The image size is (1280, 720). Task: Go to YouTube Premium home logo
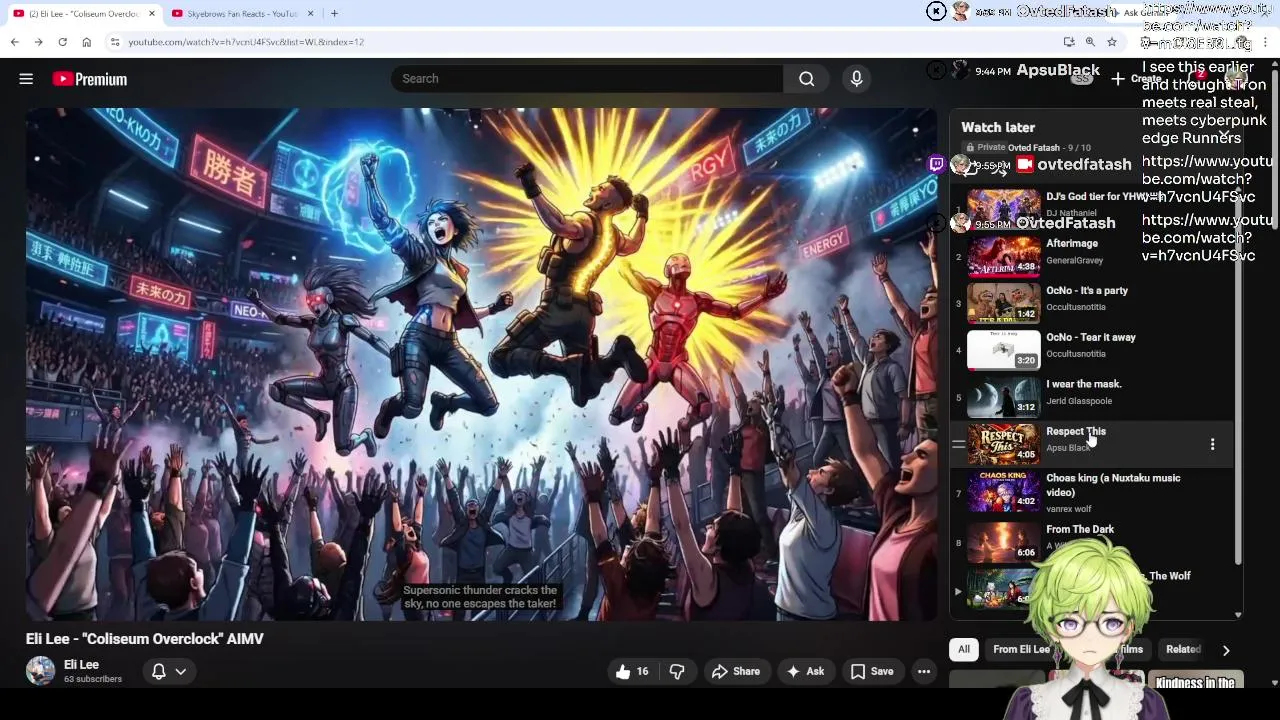coord(90,79)
